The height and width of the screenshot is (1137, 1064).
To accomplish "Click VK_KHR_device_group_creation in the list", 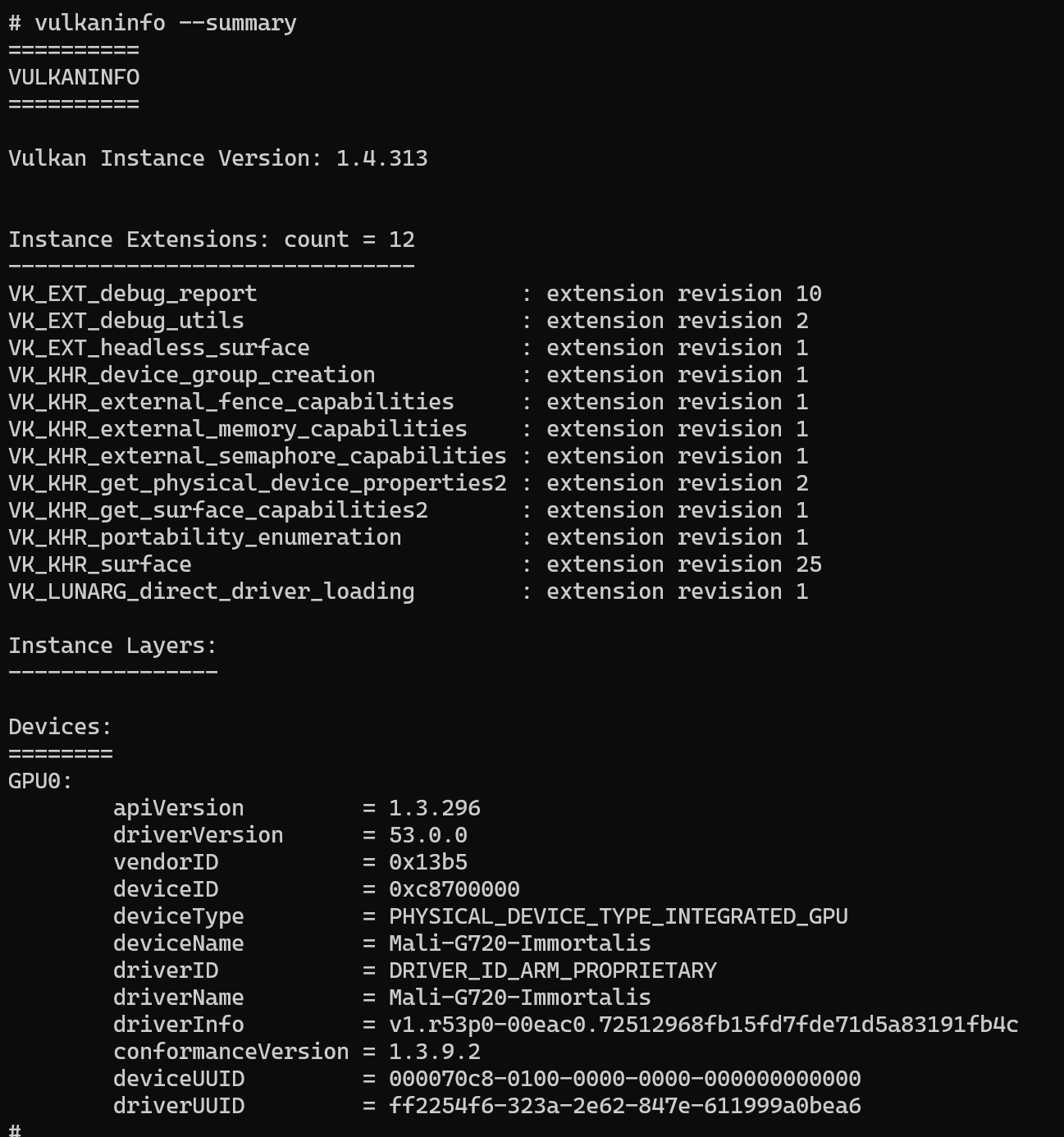I will point(191,375).
